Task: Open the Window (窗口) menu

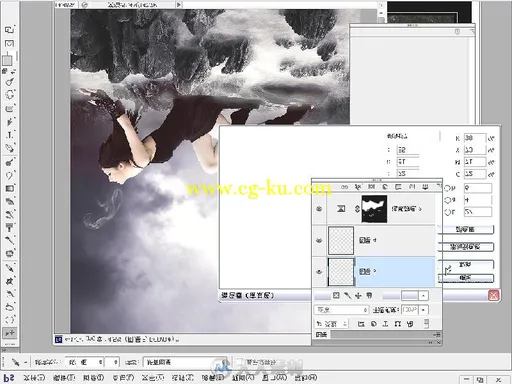Action: (275, 378)
